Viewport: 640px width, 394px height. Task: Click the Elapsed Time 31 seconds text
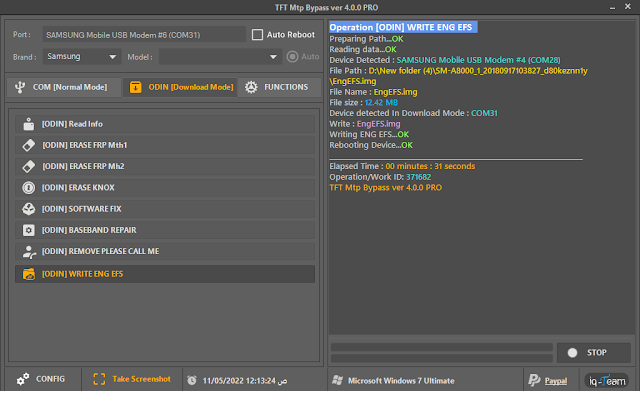pyautogui.click(x=402, y=167)
